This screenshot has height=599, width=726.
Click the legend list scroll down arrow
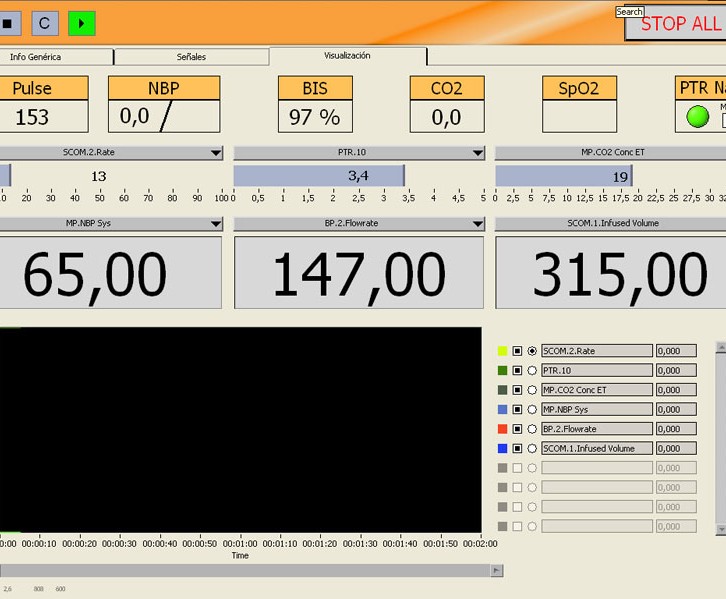tap(721, 529)
